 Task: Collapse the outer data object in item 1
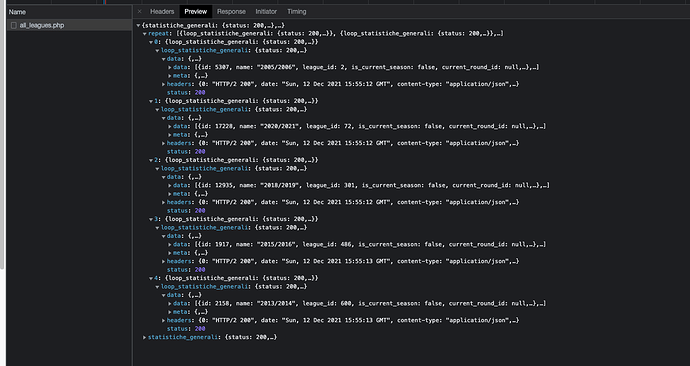[163, 118]
